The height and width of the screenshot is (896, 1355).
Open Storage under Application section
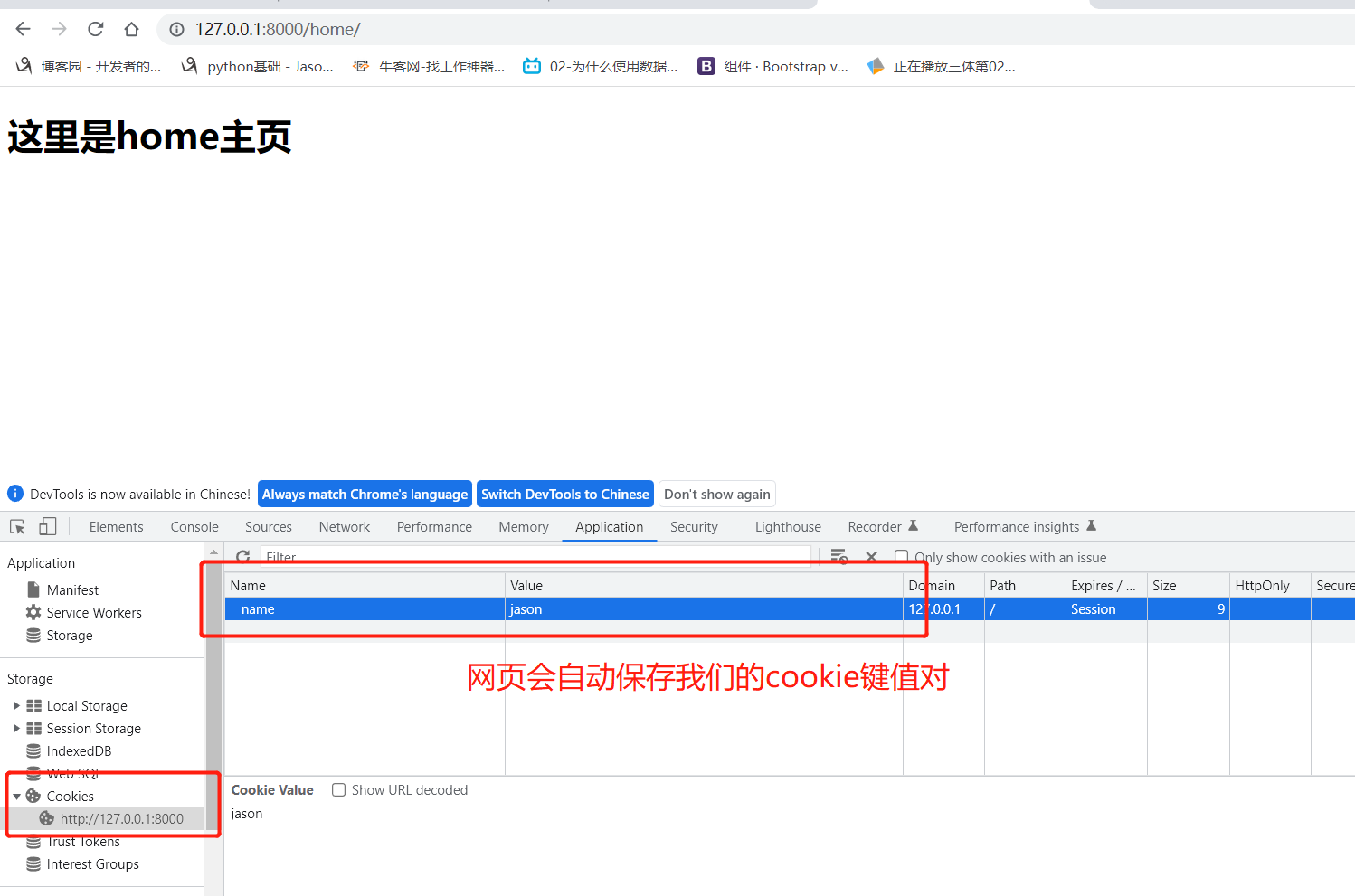tap(70, 635)
